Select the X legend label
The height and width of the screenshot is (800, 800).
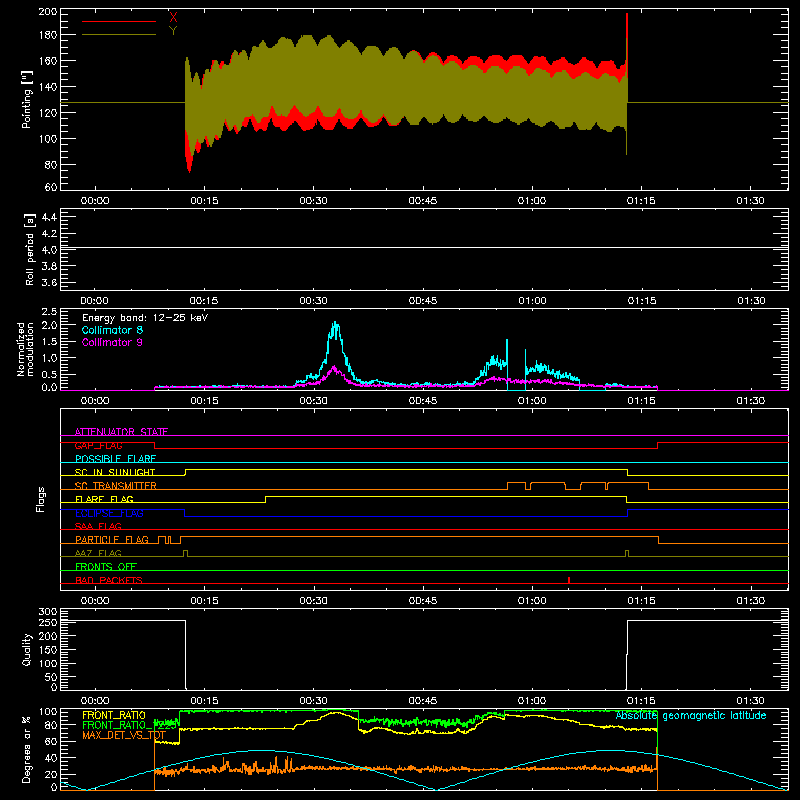pos(173,18)
